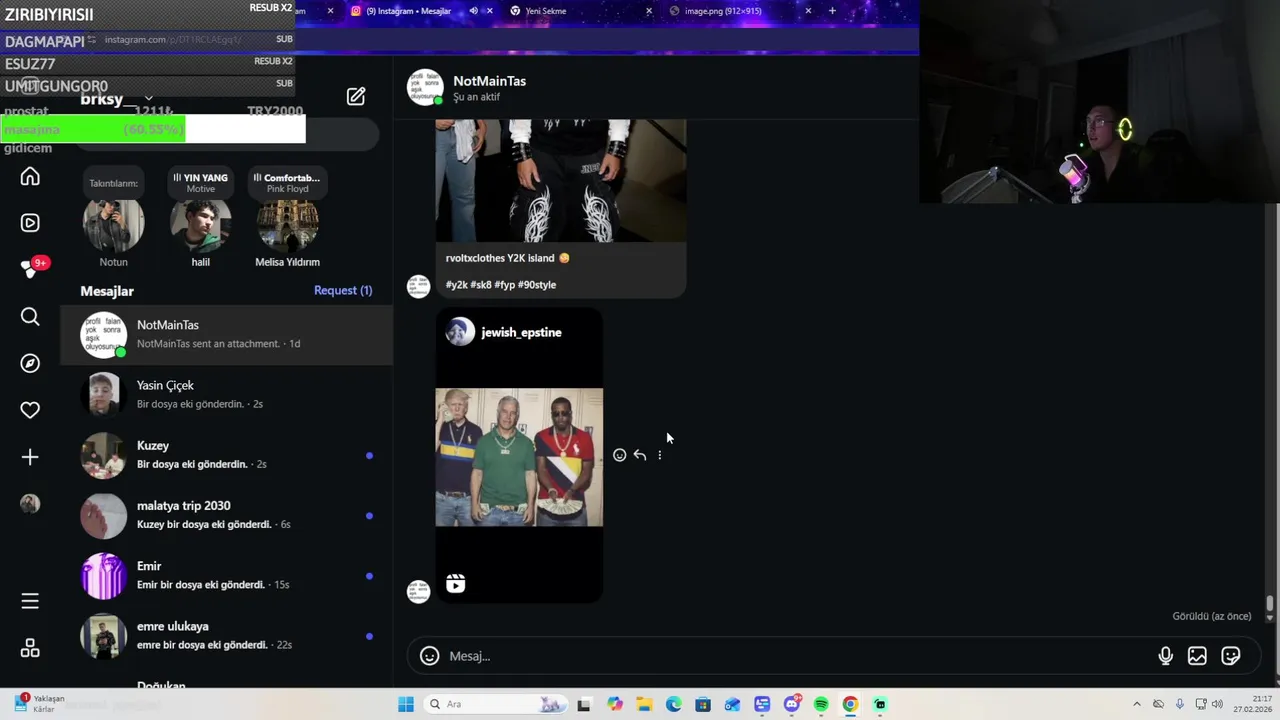The image size is (1280, 720).
Task: Open Search from the Instagram sidebar
Action: click(30, 316)
